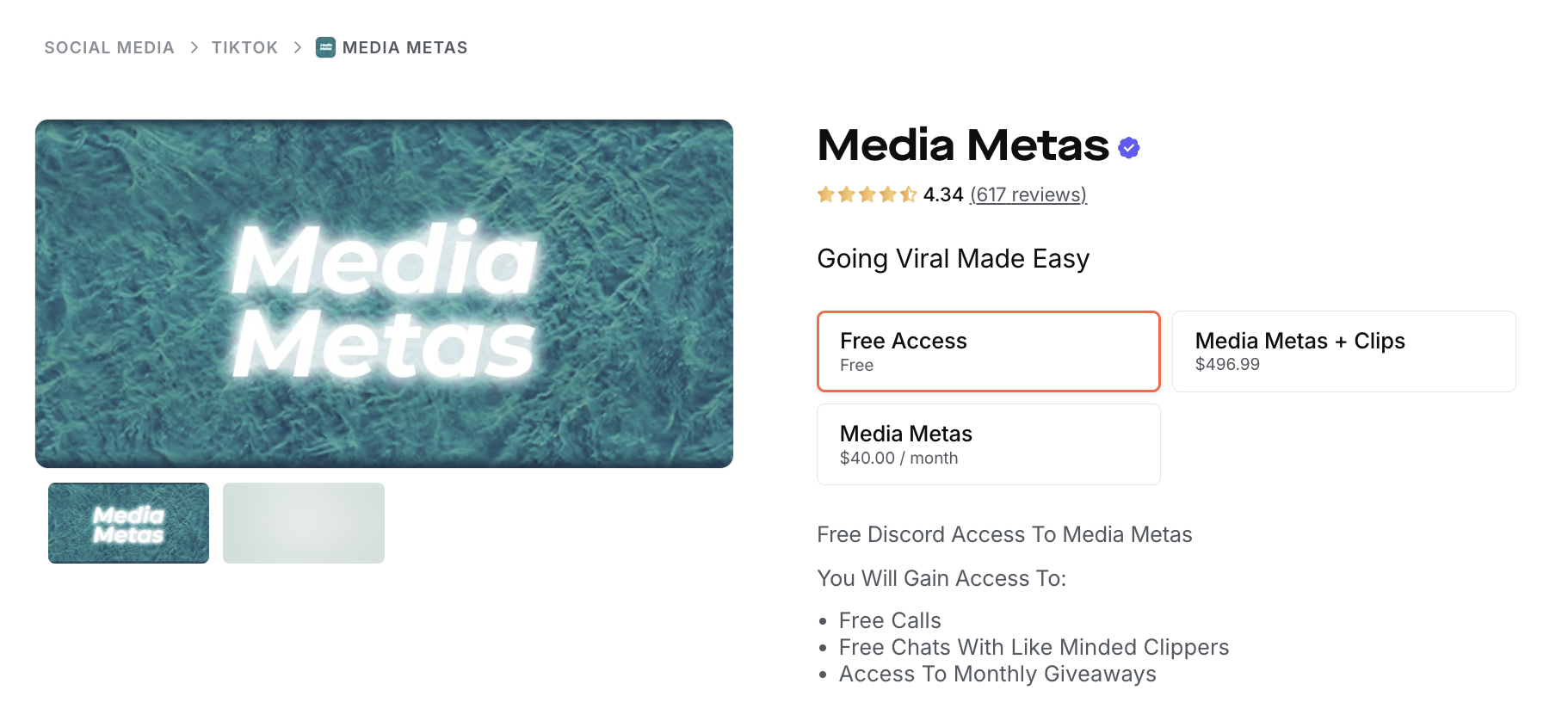Select the small Media Metas thumbnail

point(127,522)
